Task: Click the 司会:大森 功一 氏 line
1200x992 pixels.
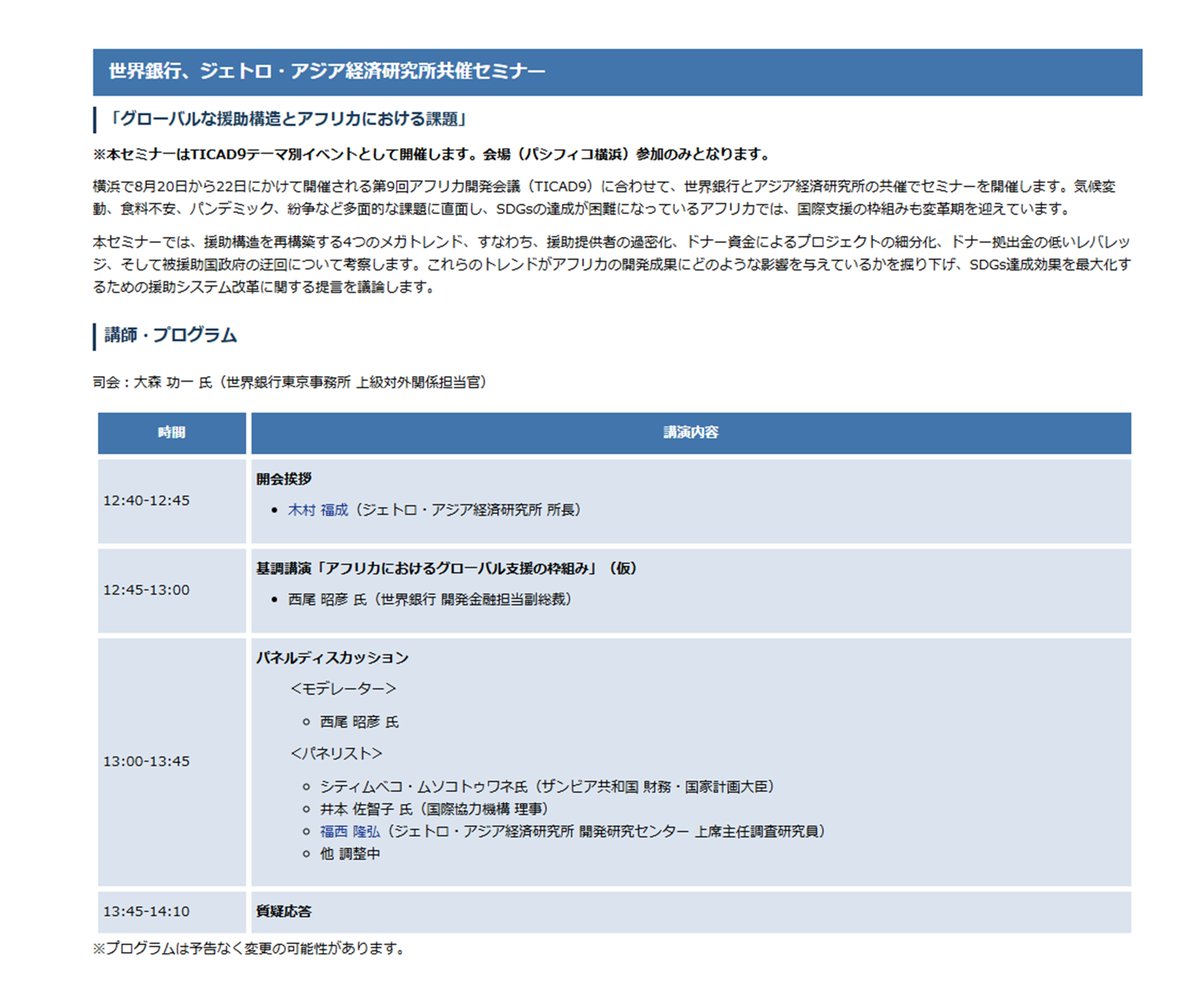Action: 290,382
